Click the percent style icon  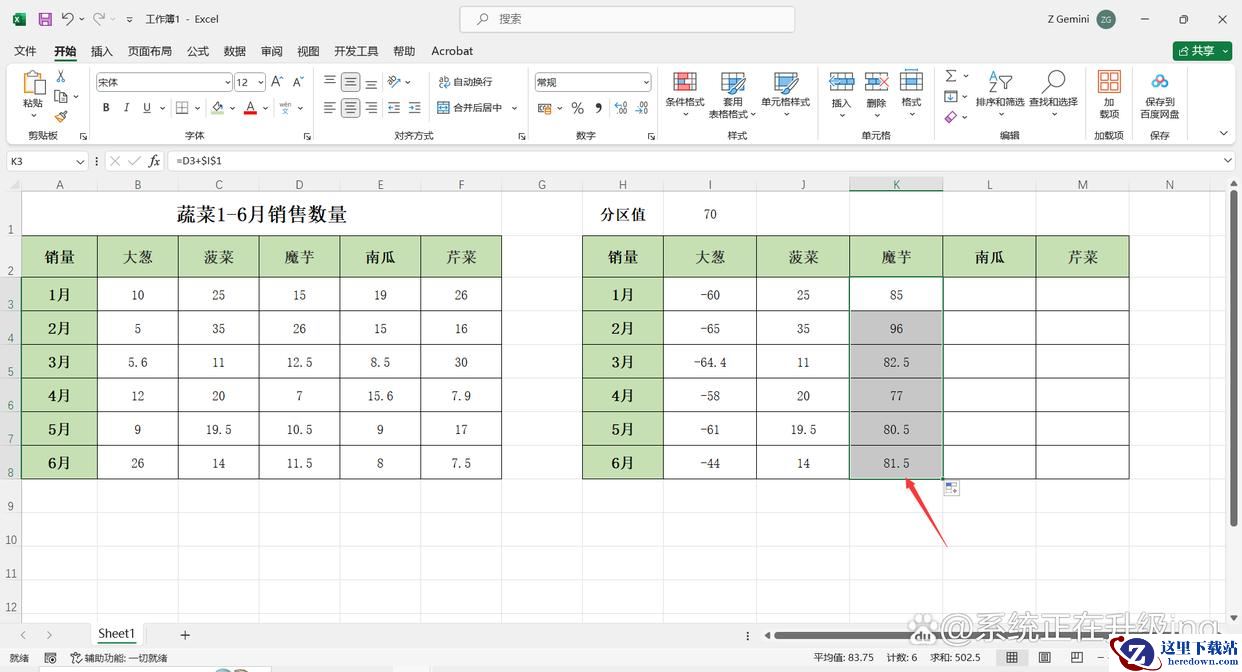tap(577, 108)
